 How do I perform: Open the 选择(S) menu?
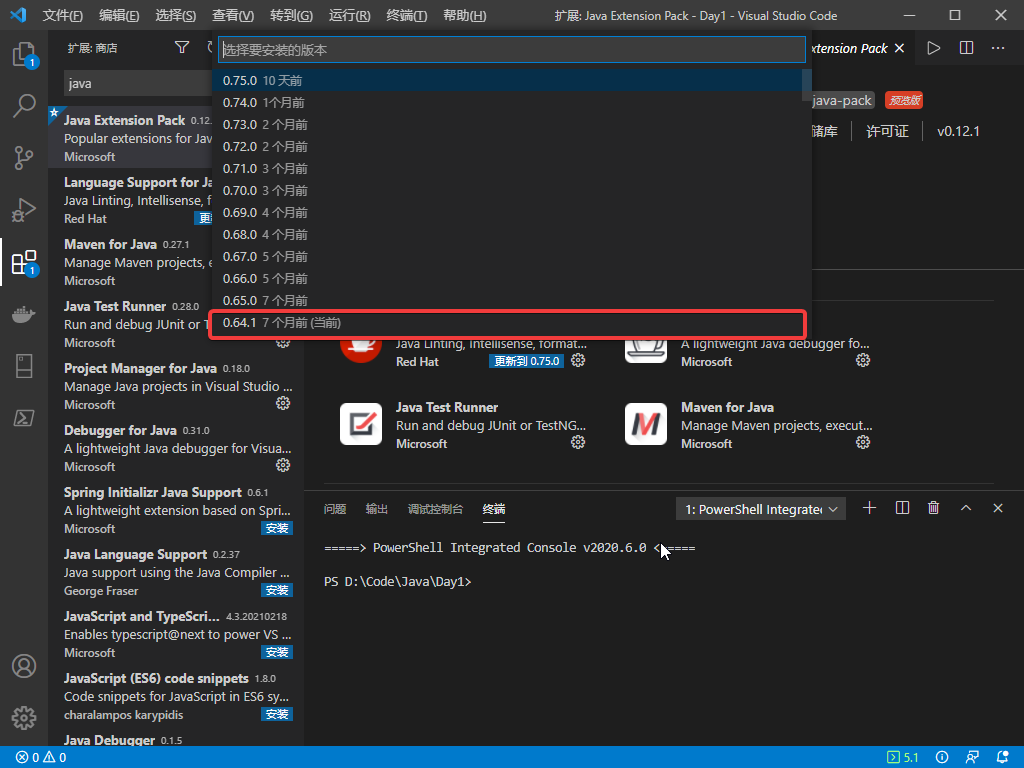176,15
